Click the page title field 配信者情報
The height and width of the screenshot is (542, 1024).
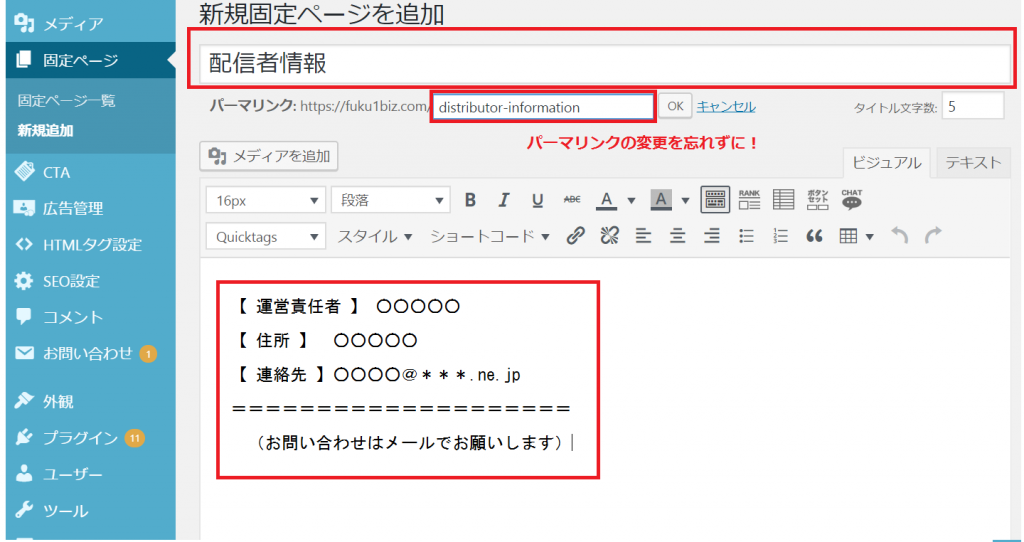coord(605,63)
